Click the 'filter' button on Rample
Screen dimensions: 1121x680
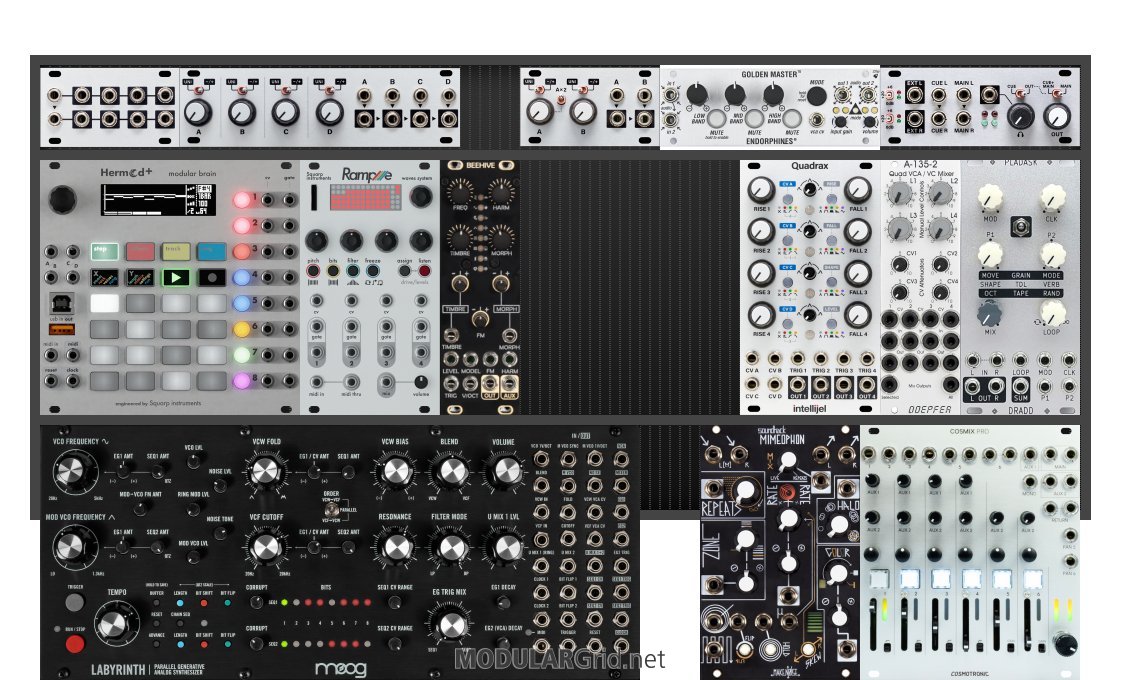pyautogui.click(x=353, y=271)
